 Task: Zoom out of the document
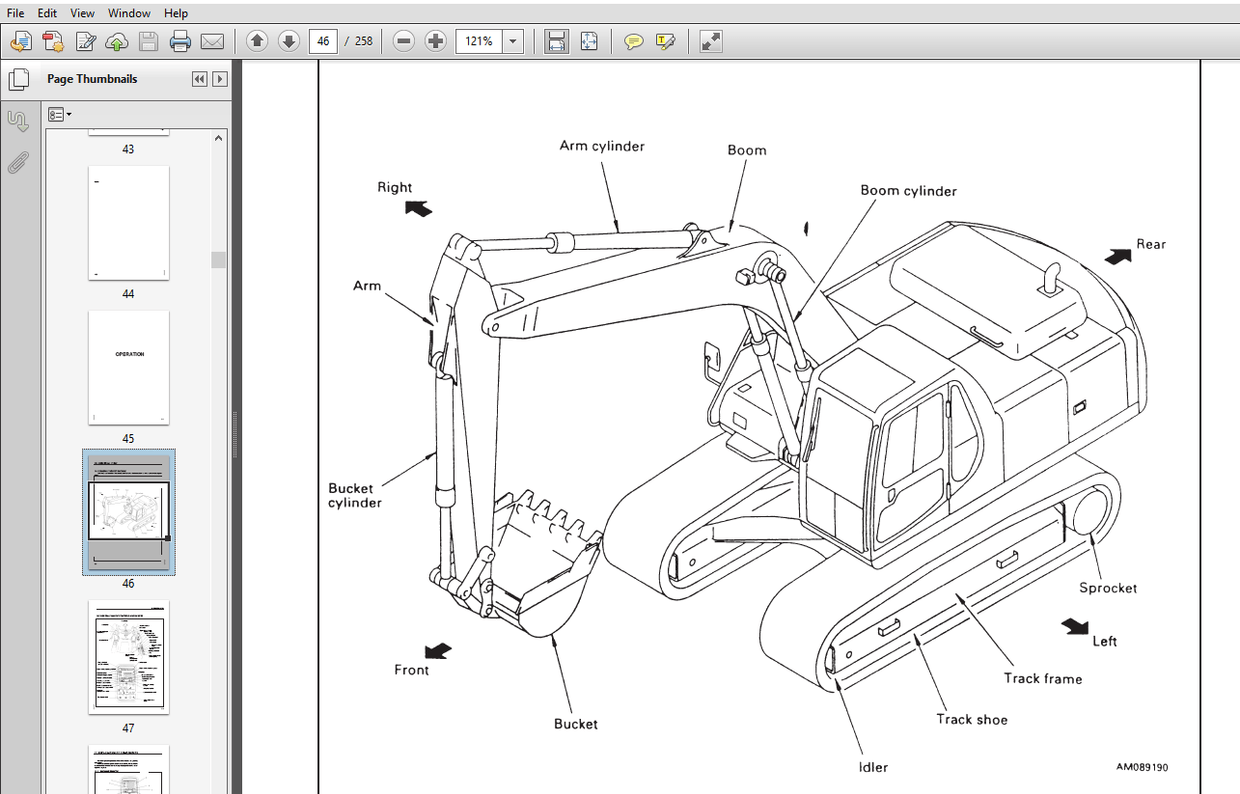coord(403,41)
